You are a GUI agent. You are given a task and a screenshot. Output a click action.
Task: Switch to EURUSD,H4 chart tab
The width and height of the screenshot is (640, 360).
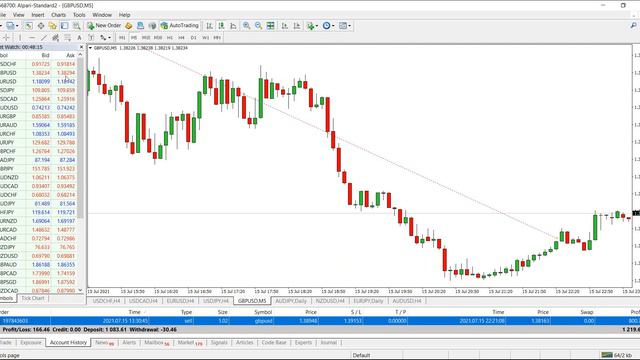tap(180, 301)
